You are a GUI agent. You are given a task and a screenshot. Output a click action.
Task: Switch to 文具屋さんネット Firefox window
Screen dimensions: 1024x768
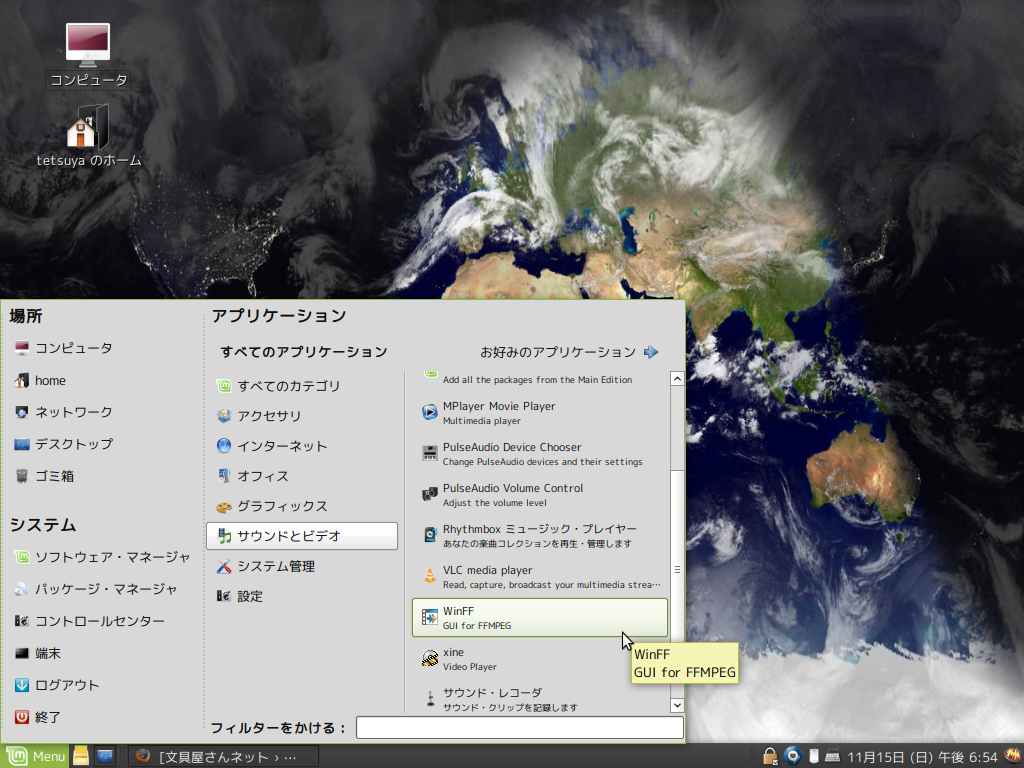tap(223, 756)
